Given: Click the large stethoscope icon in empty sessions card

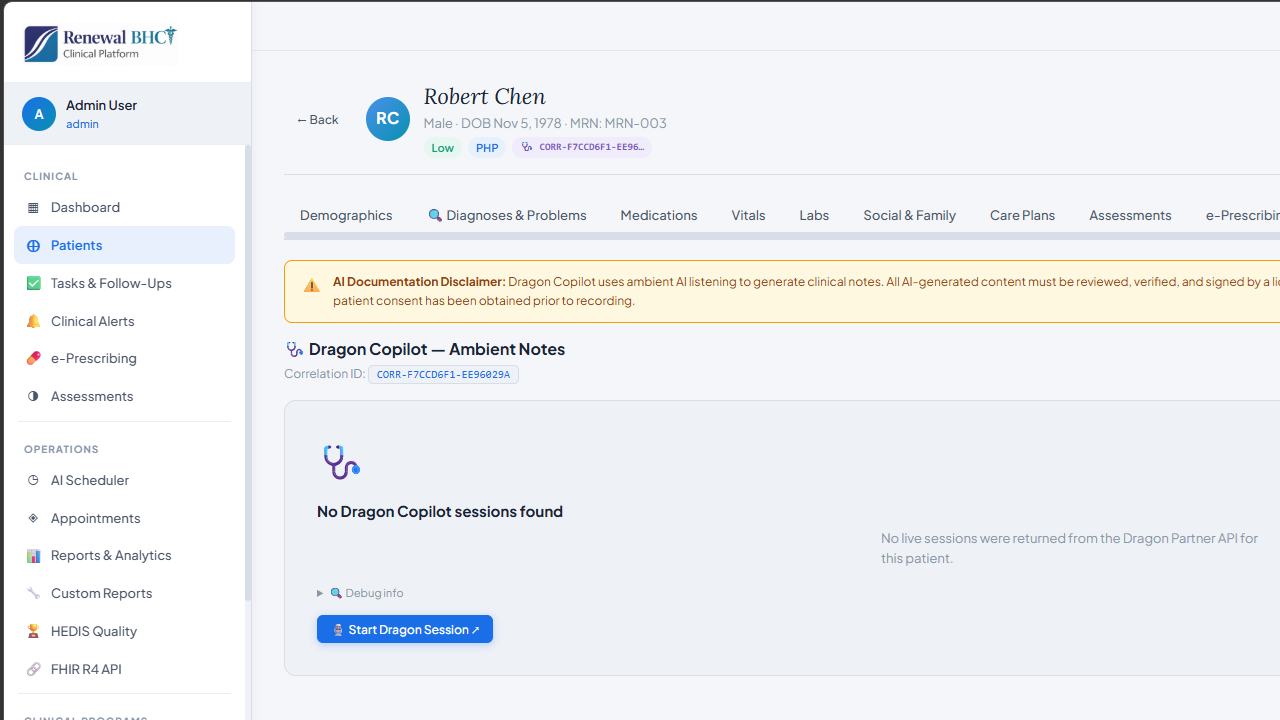Looking at the screenshot, I should [341, 462].
